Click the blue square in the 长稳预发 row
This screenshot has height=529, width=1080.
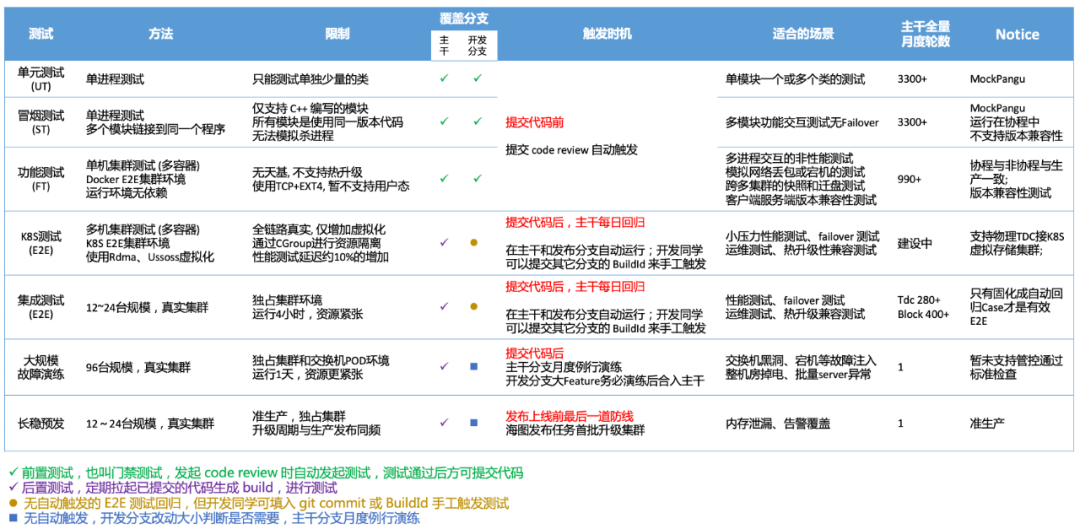pos(474,422)
